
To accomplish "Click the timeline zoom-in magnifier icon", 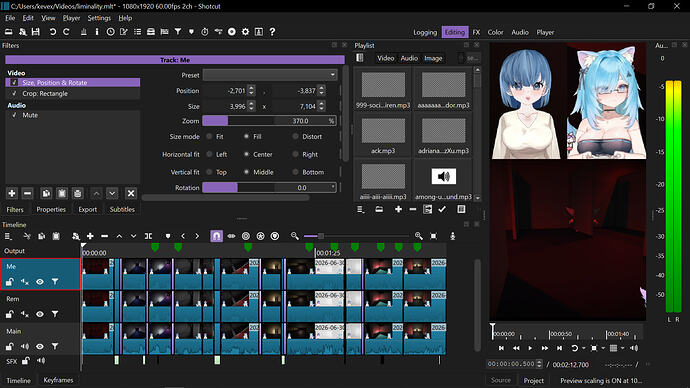I will (418, 236).
